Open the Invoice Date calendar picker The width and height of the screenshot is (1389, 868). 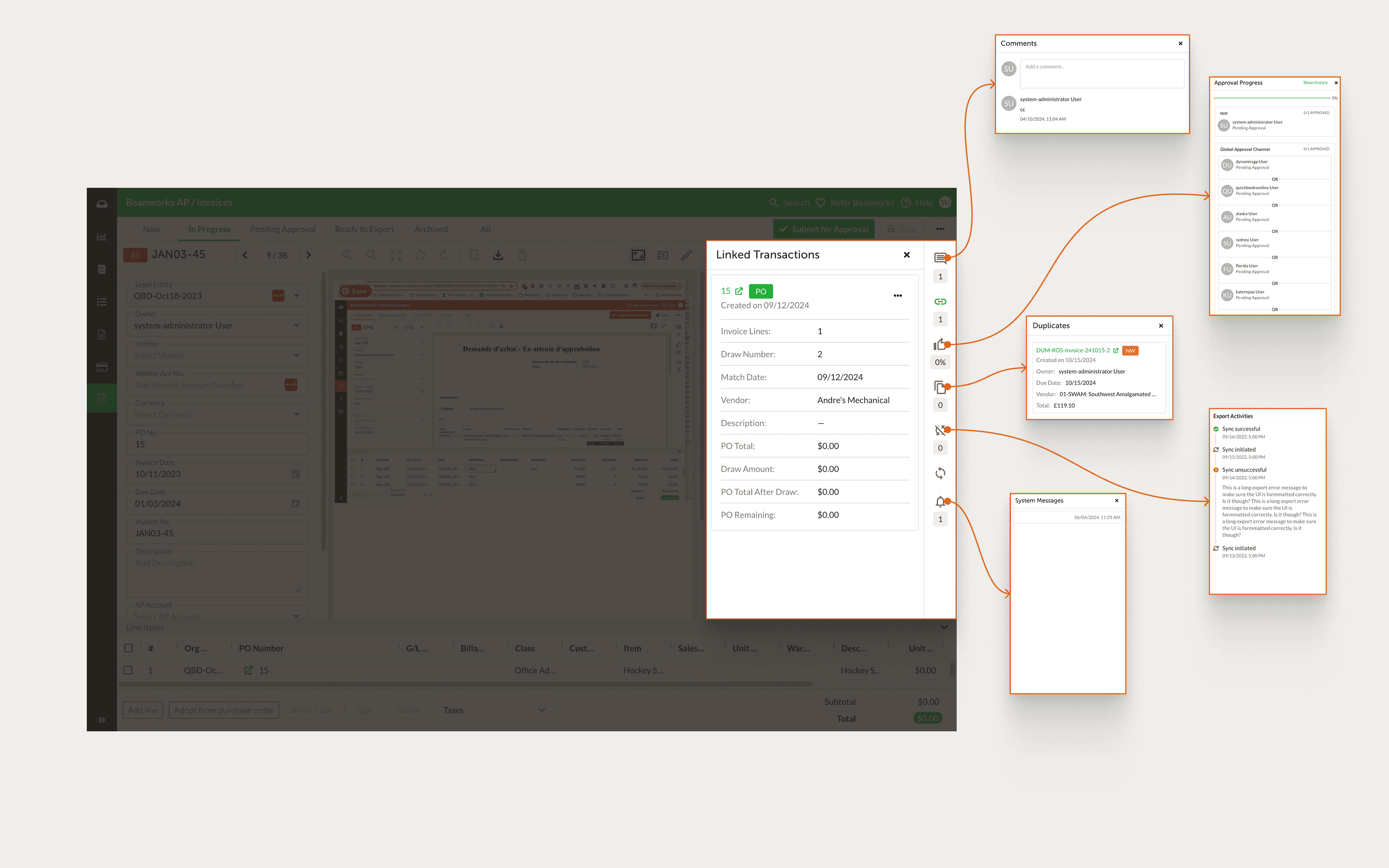(x=296, y=474)
